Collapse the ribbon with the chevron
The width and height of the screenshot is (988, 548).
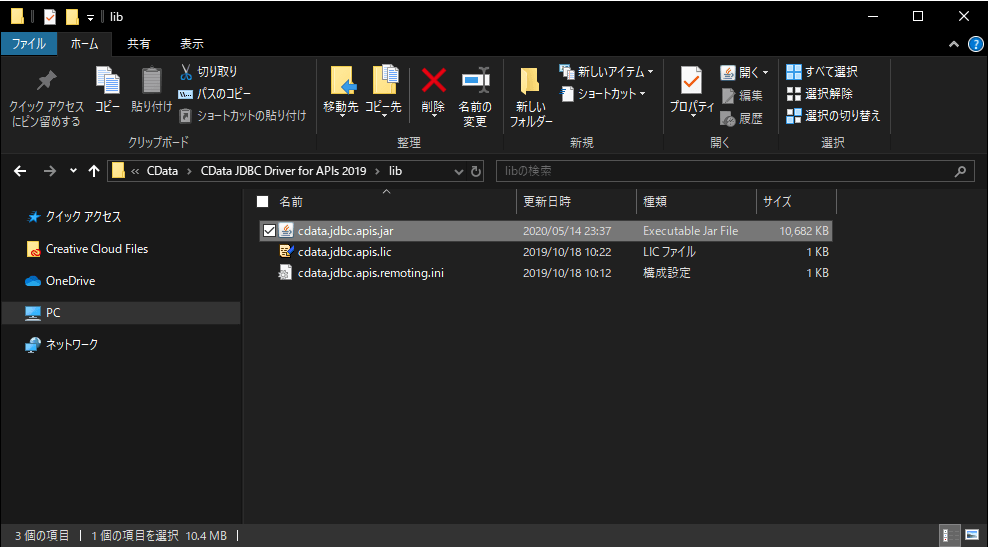(954, 44)
